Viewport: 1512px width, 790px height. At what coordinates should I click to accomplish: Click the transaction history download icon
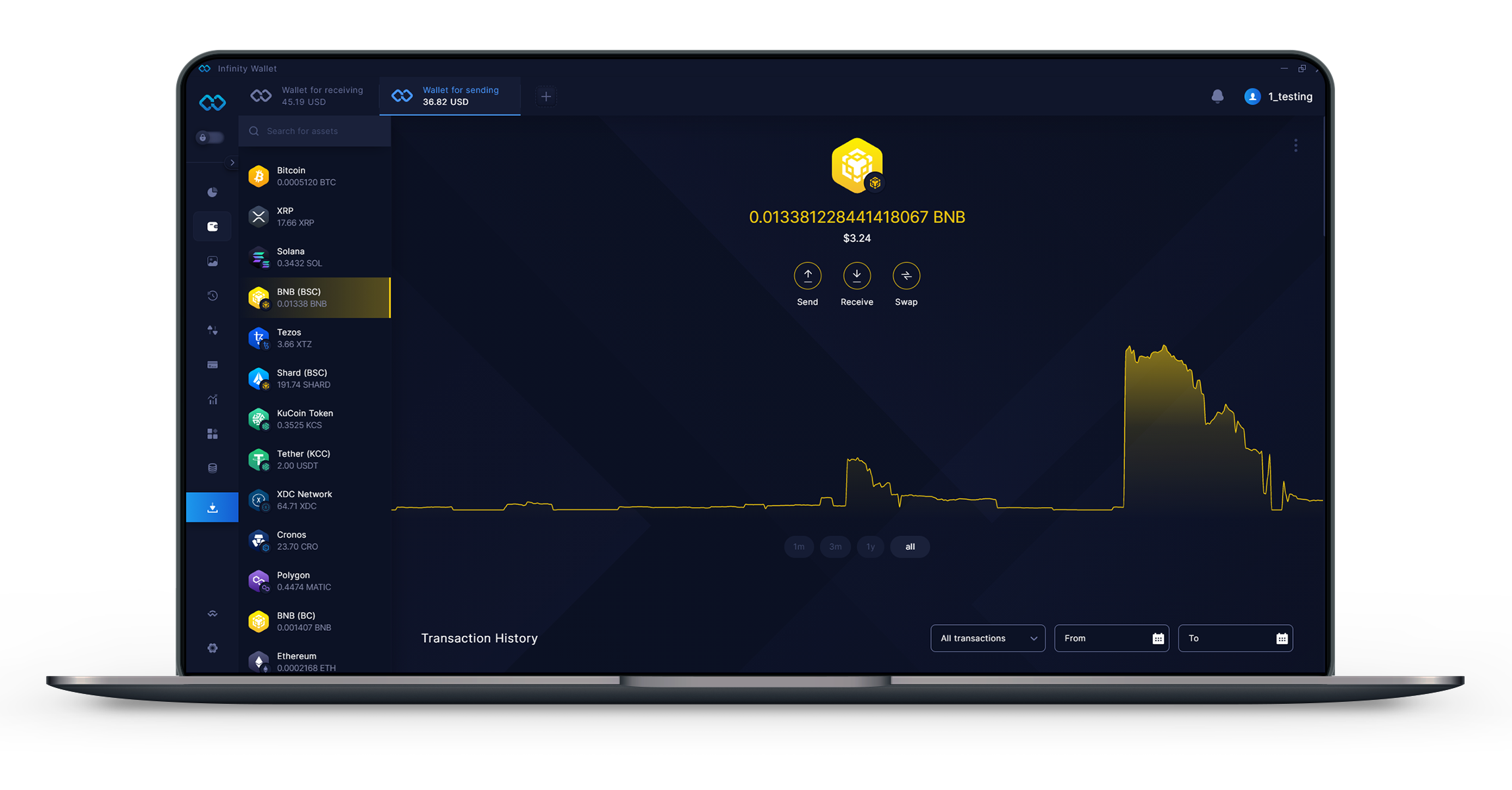pyautogui.click(x=213, y=508)
